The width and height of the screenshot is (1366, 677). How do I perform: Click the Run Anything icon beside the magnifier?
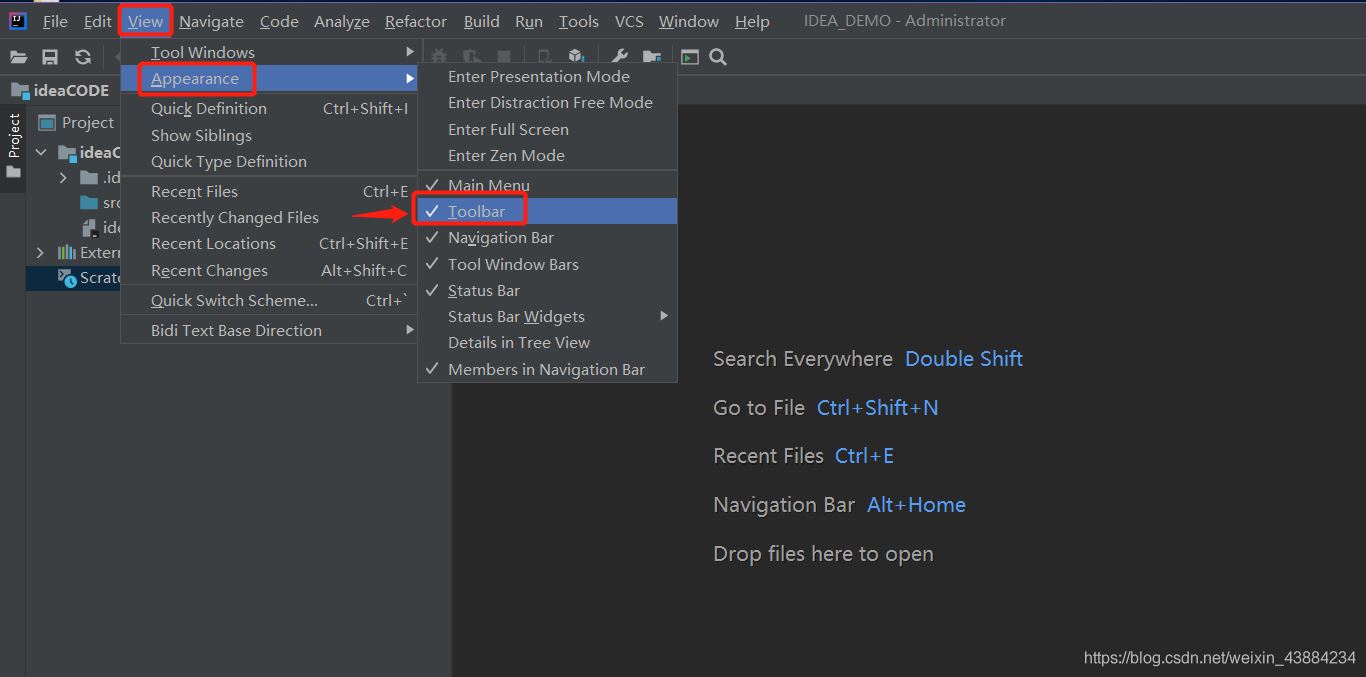pos(690,57)
